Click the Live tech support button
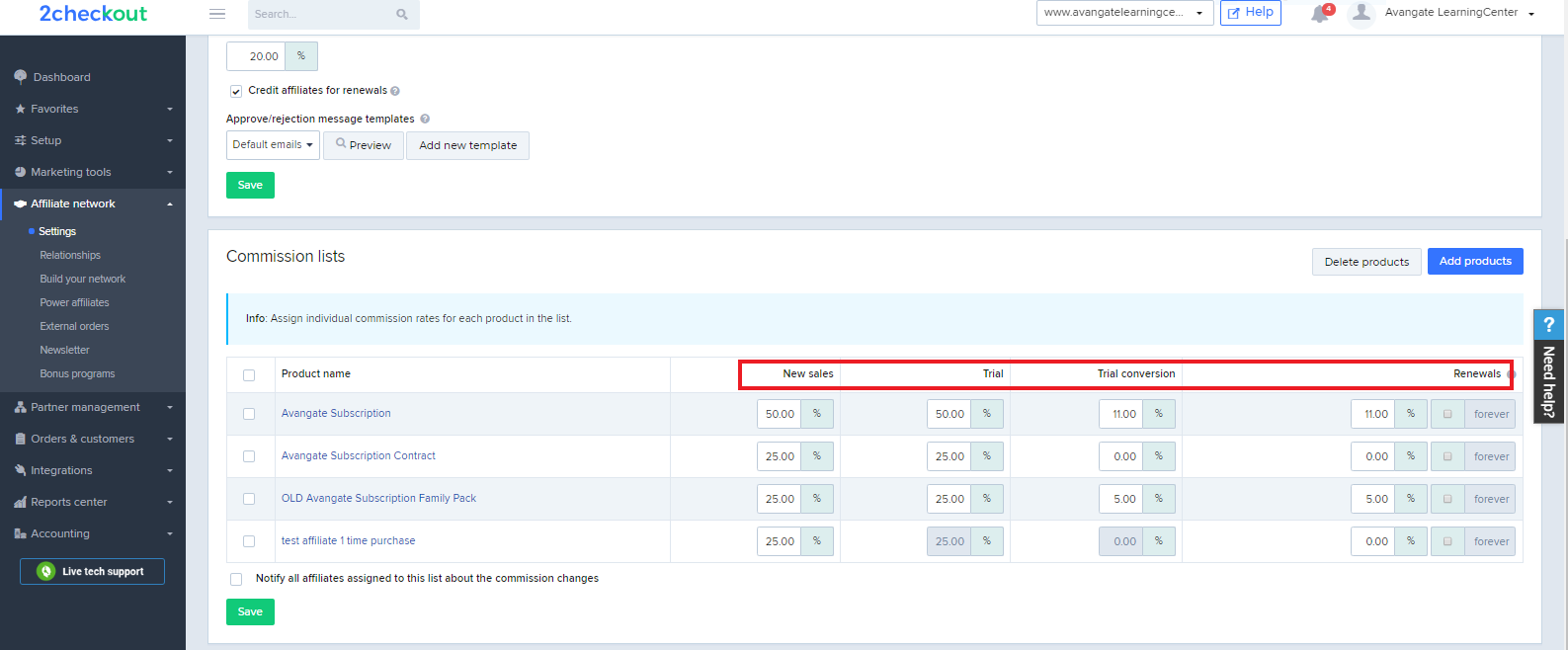 [x=92, y=571]
